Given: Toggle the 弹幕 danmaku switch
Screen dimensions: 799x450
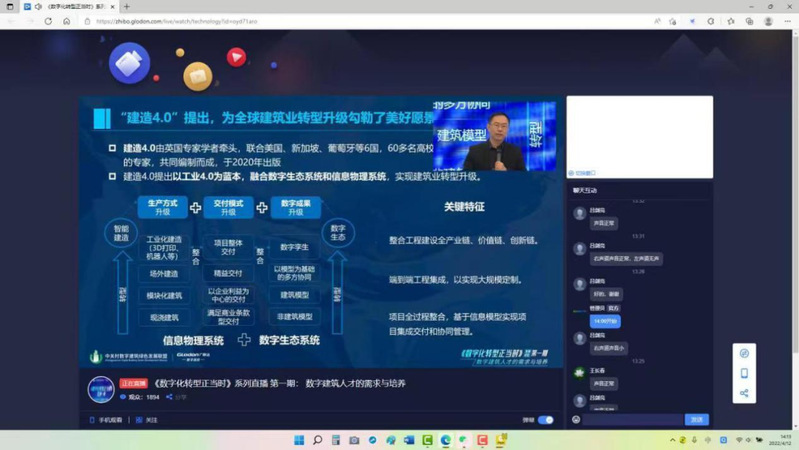Looking at the screenshot, I should pos(546,420).
